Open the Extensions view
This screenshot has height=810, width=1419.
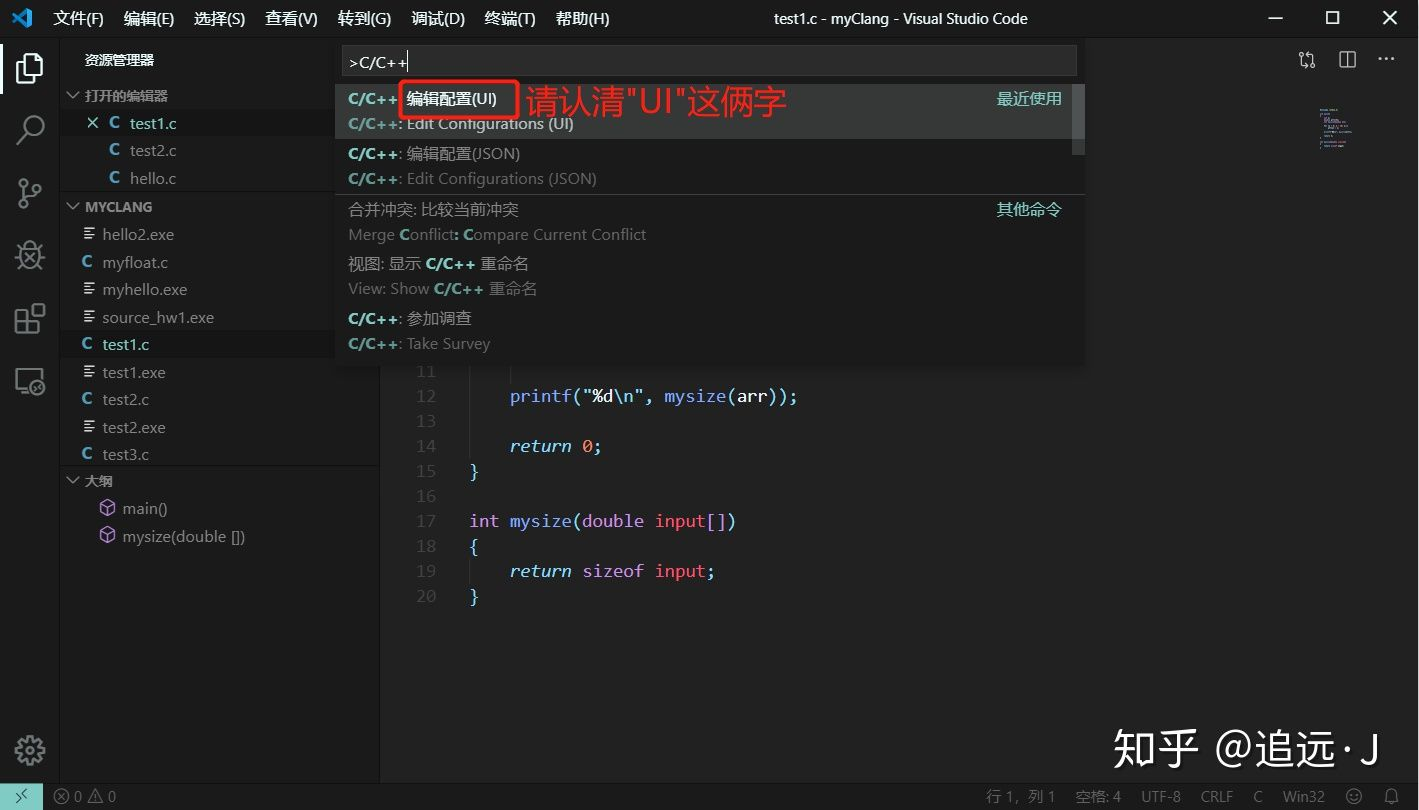(29, 319)
